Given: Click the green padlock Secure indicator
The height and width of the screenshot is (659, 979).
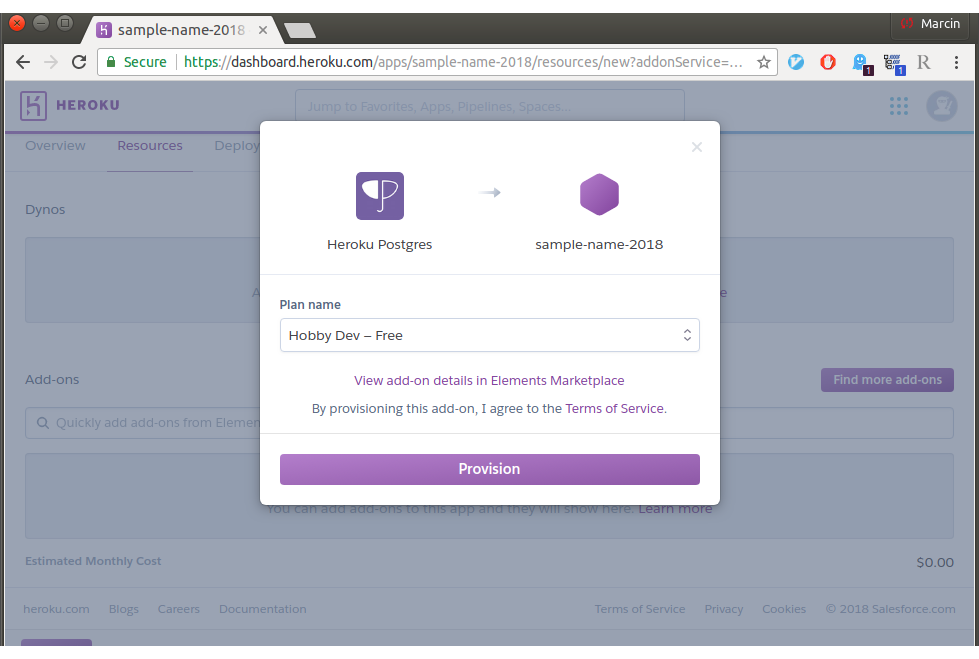Looking at the screenshot, I should [x=137, y=62].
